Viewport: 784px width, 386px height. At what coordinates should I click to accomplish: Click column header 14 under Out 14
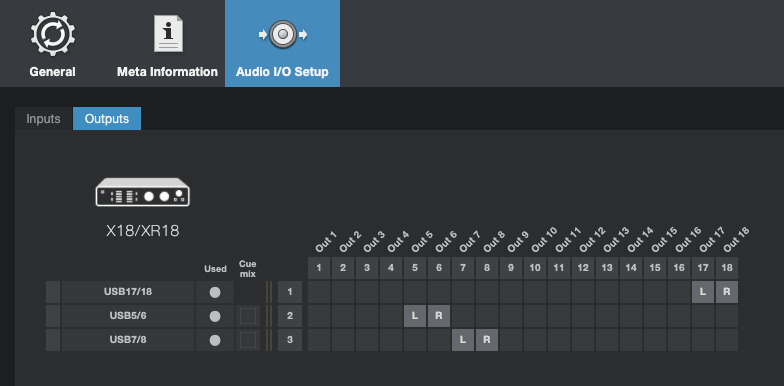pos(631,268)
